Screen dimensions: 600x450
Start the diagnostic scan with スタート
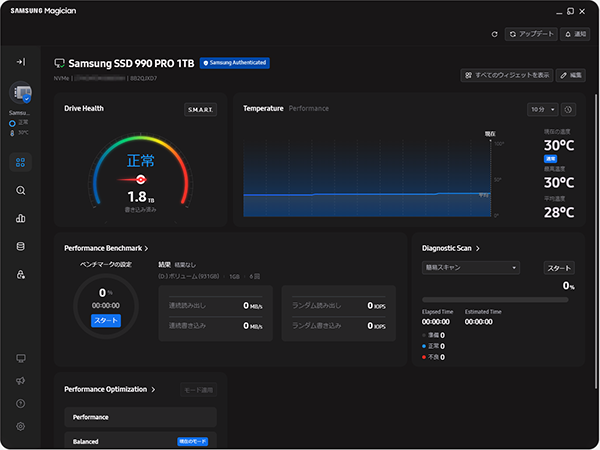coord(559,268)
